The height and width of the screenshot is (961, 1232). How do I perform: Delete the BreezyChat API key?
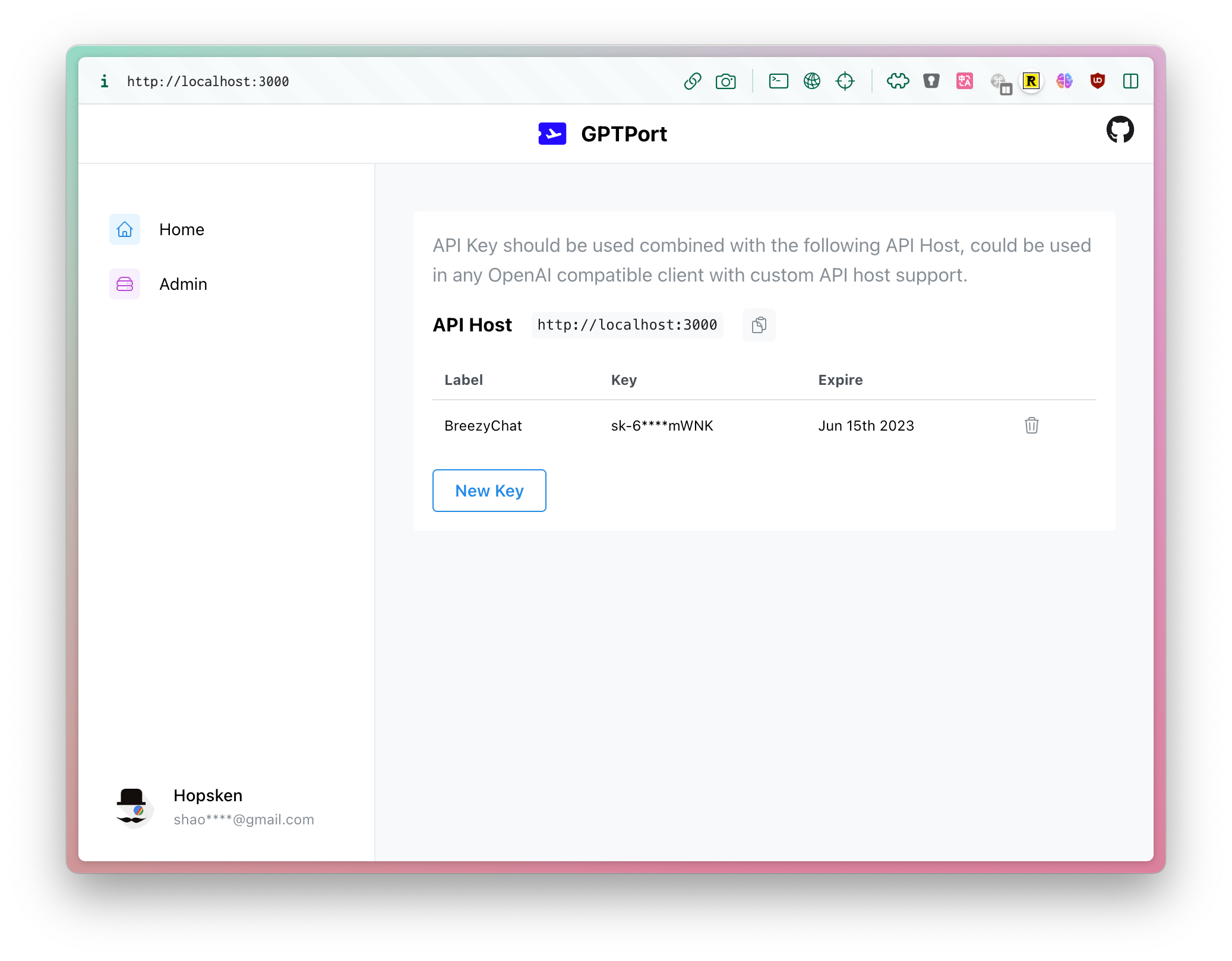(x=1031, y=425)
